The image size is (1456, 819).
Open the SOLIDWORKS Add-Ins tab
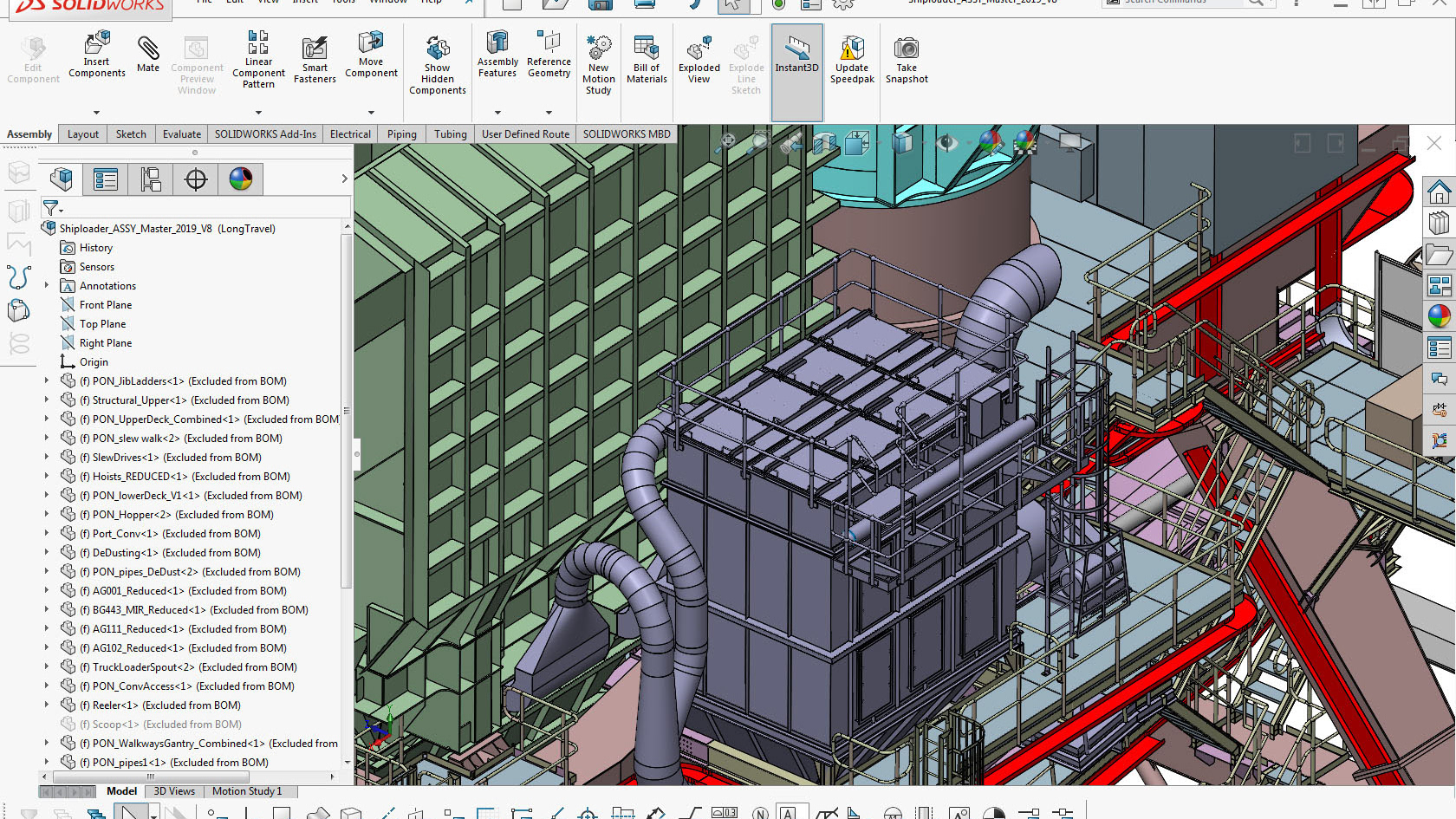tap(265, 133)
